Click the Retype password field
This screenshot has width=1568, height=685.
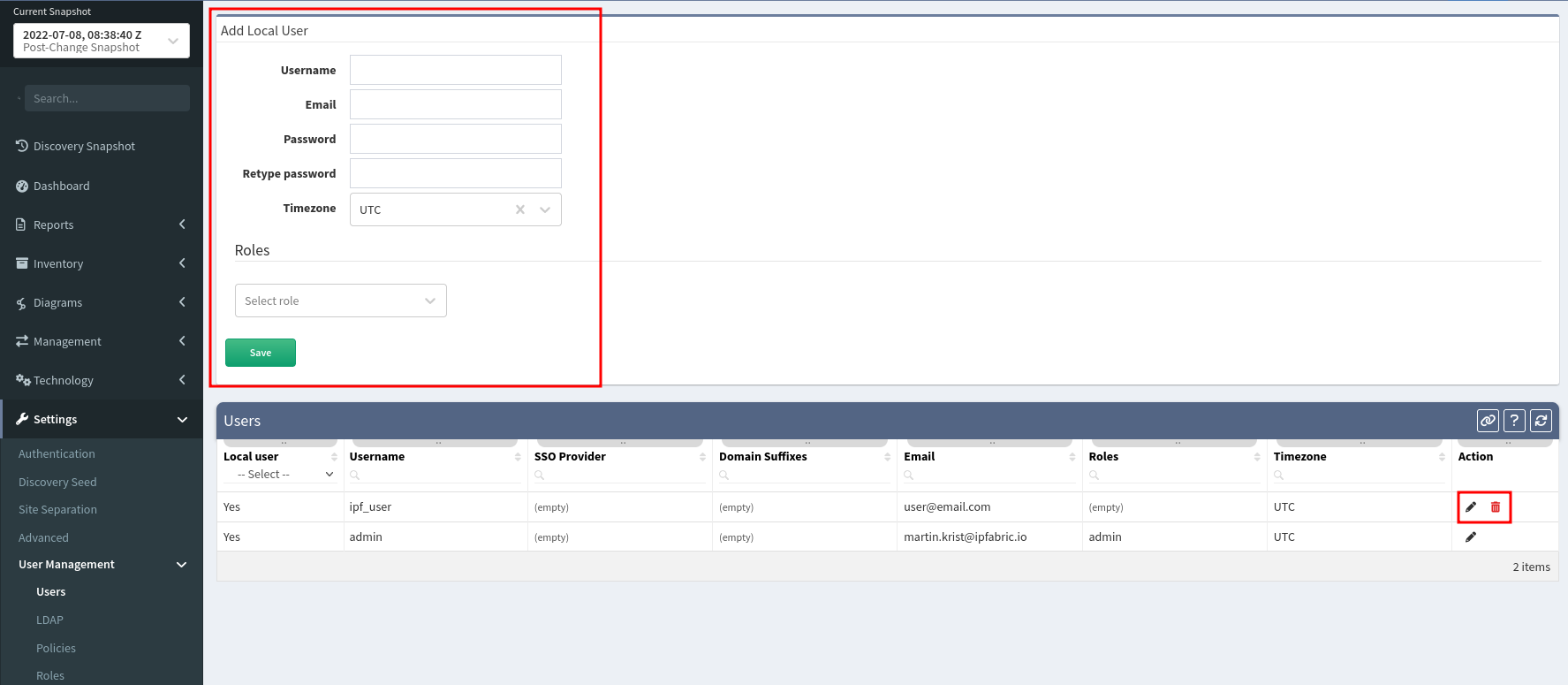click(x=456, y=173)
